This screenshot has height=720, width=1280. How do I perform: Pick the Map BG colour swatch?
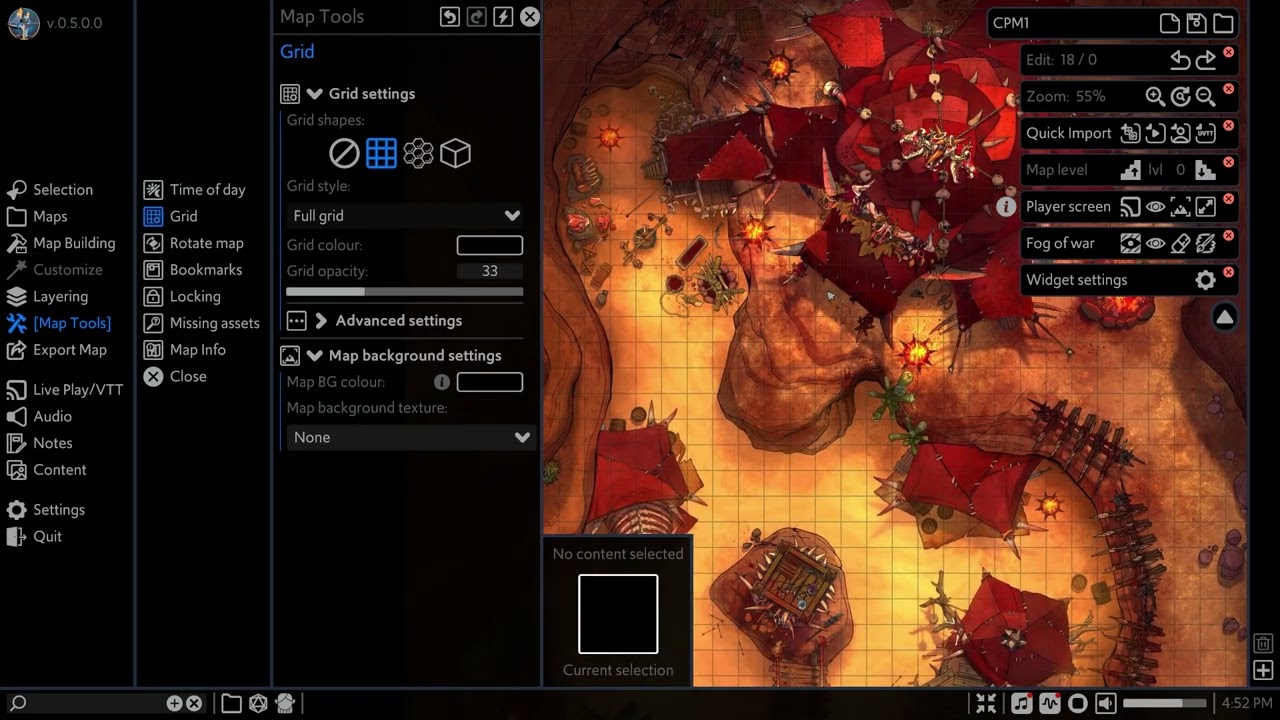[x=490, y=382]
